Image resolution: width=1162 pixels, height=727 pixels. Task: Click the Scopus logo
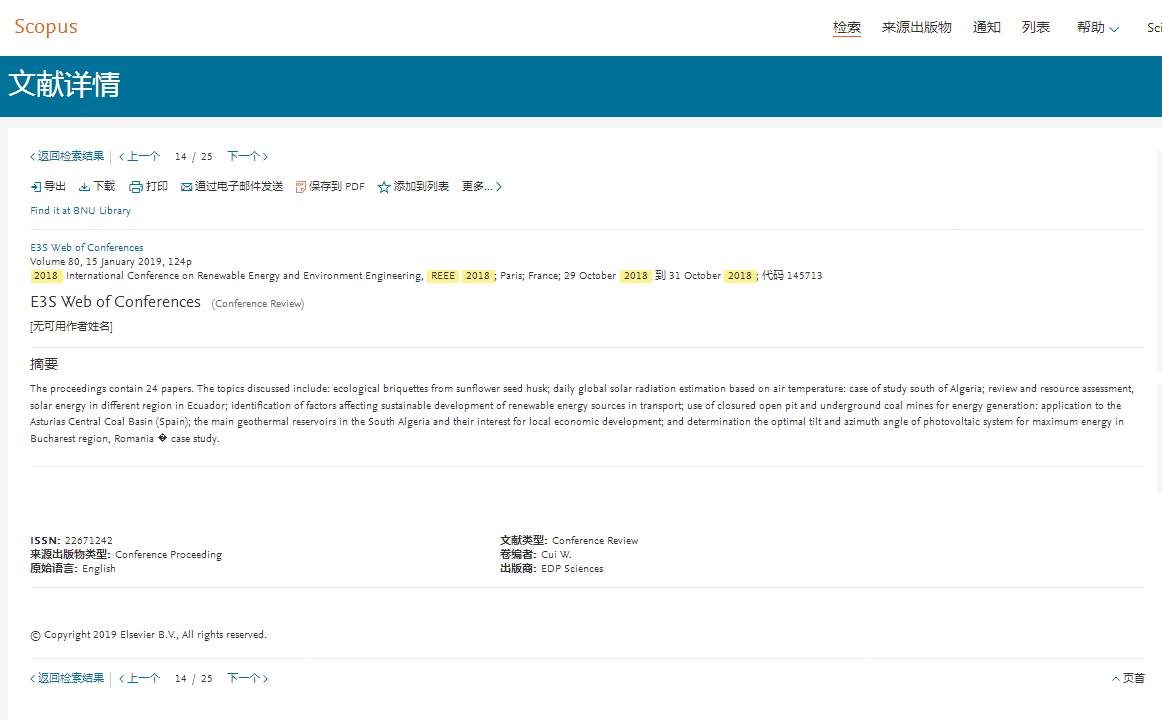tap(46, 27)
